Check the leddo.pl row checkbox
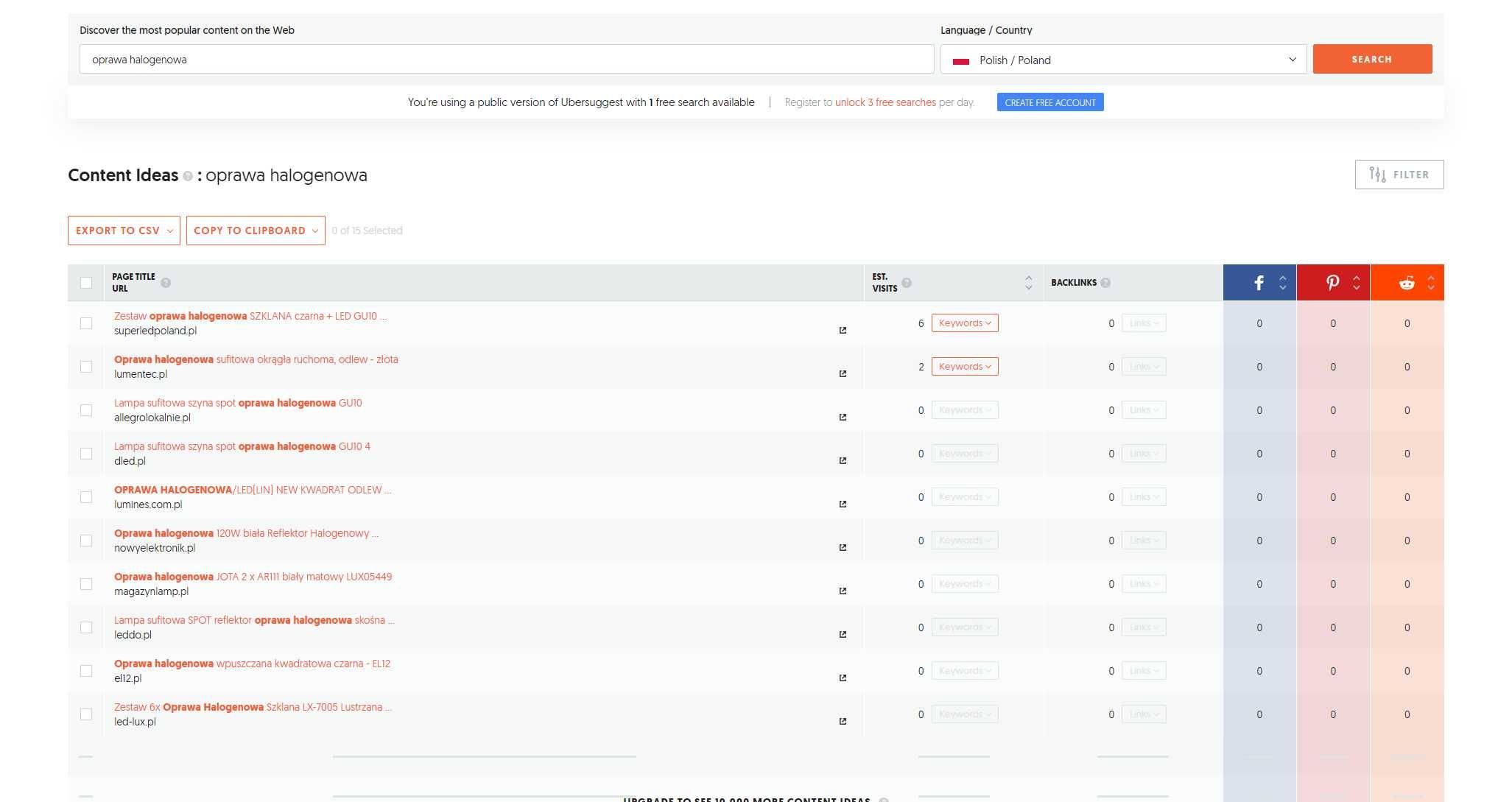The image size is (1512, 802). (x=86, y=627)
